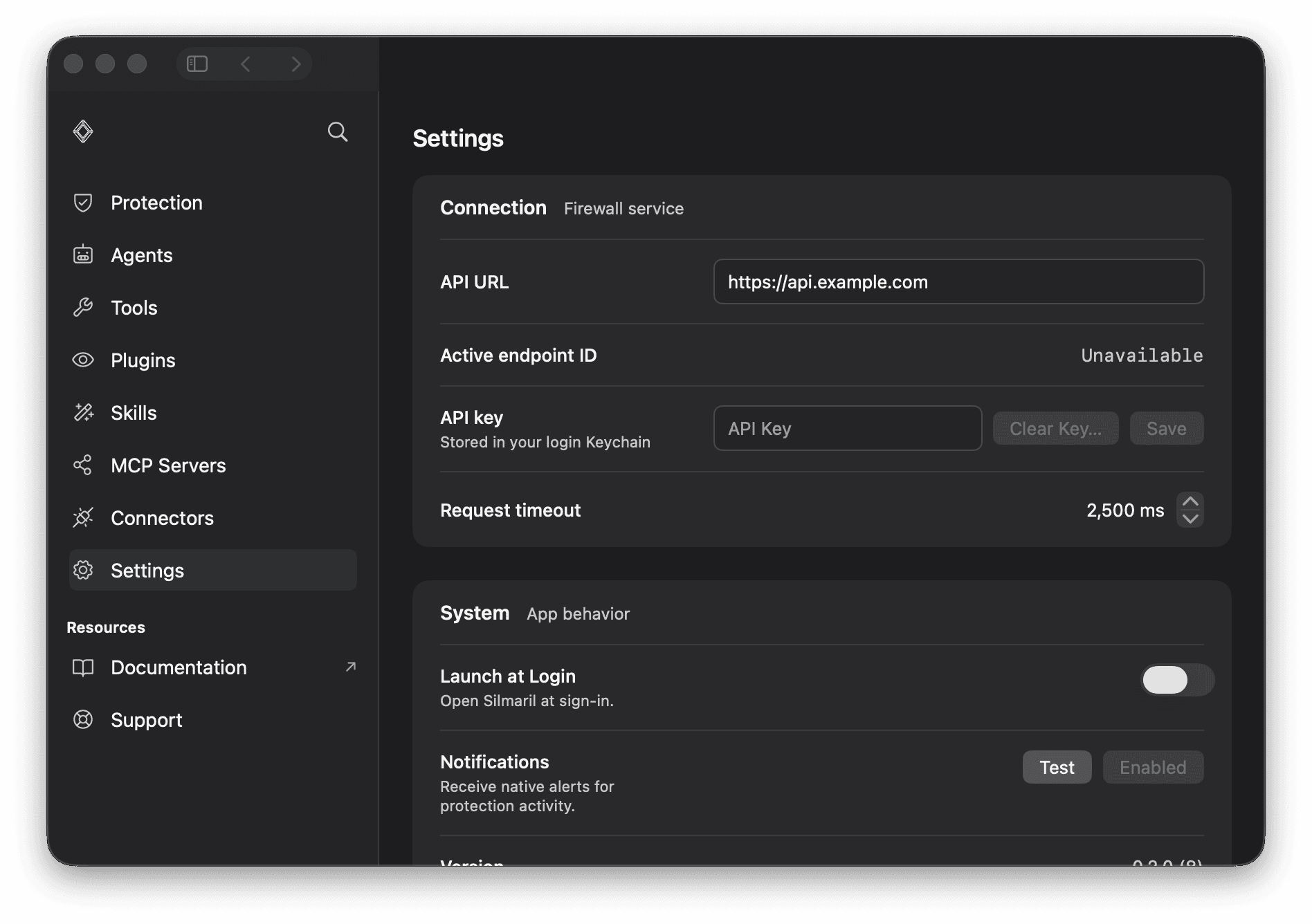
Task: Open the Skills section
Action: point(213,413)
